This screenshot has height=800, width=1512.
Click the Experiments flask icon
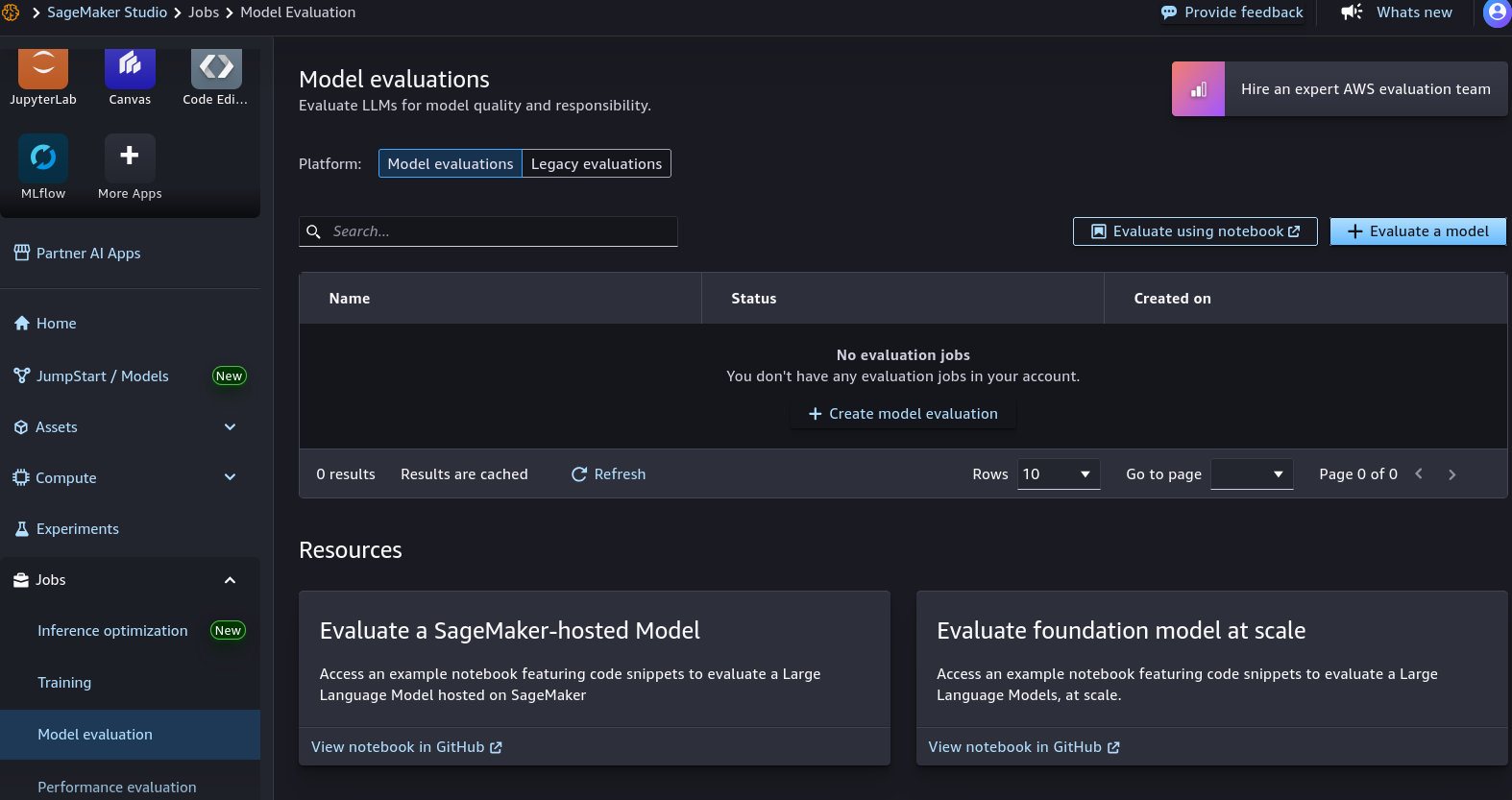pos(22,529)
